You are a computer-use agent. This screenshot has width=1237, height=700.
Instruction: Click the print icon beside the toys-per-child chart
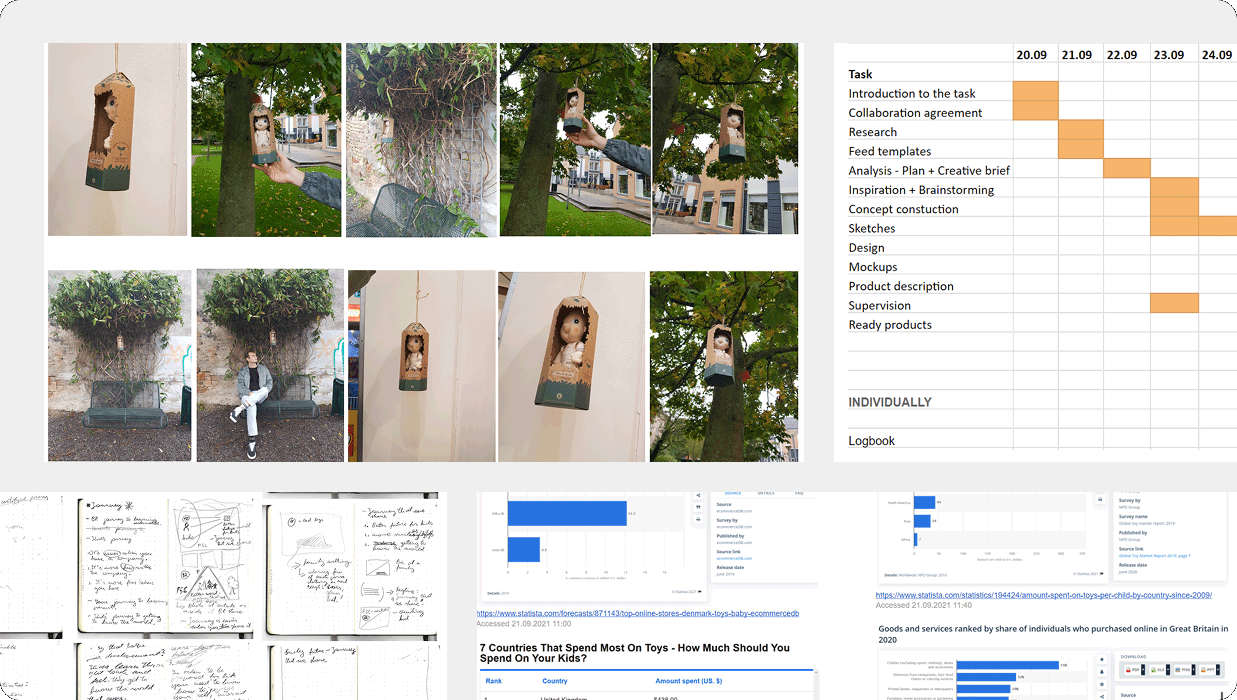(1100, 499)
